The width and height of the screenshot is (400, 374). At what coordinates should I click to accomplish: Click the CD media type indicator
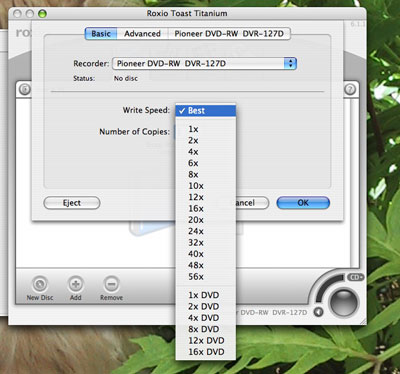click(356, 277)
